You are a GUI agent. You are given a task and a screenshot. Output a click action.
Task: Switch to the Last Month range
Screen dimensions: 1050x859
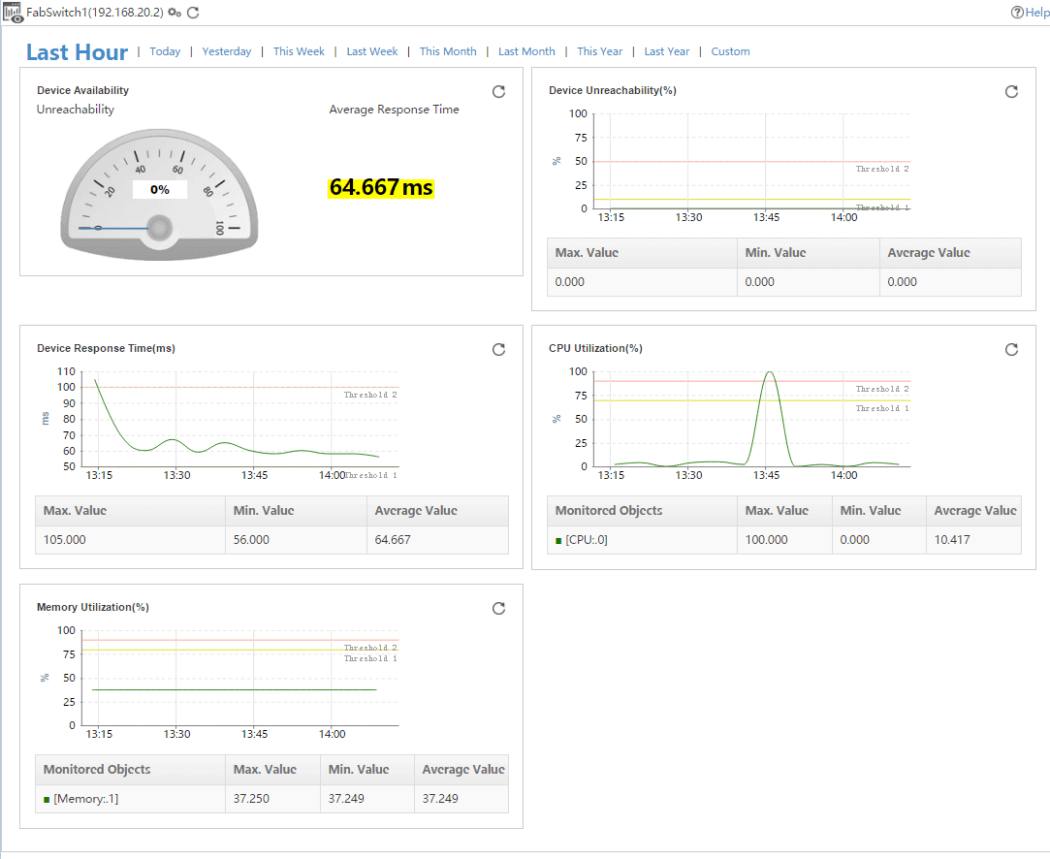[526, 52]
